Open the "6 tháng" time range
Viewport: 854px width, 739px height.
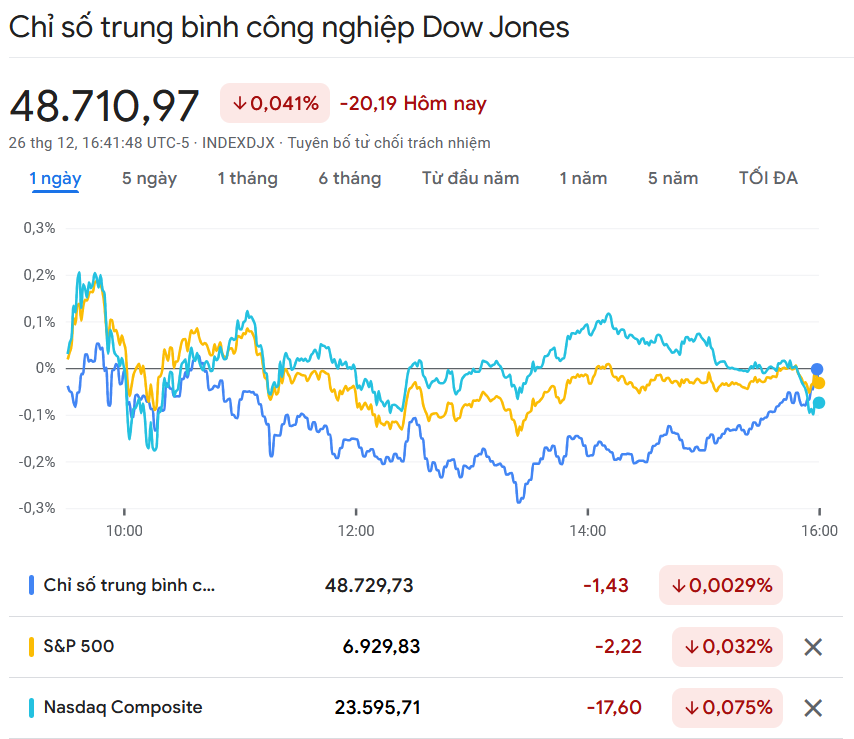pyautogui.click(x=350, y=179)
